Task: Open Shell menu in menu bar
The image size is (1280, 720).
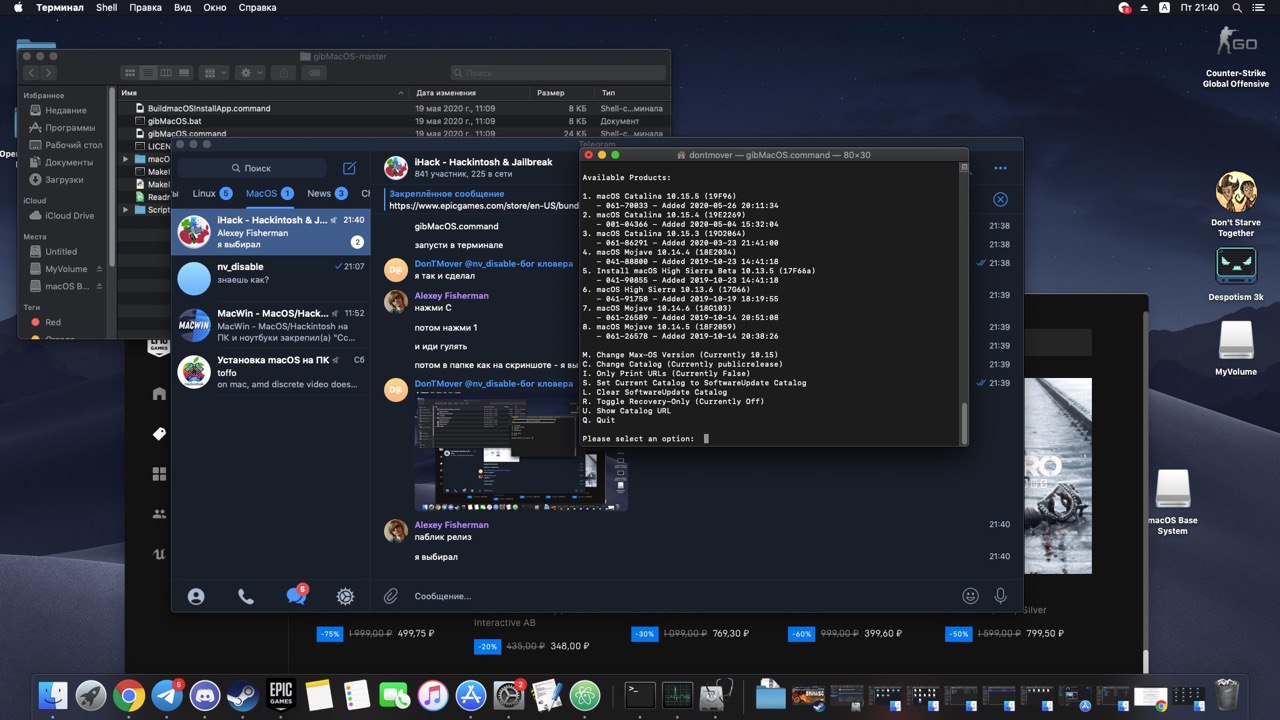Action: click(x=107, y=7)
